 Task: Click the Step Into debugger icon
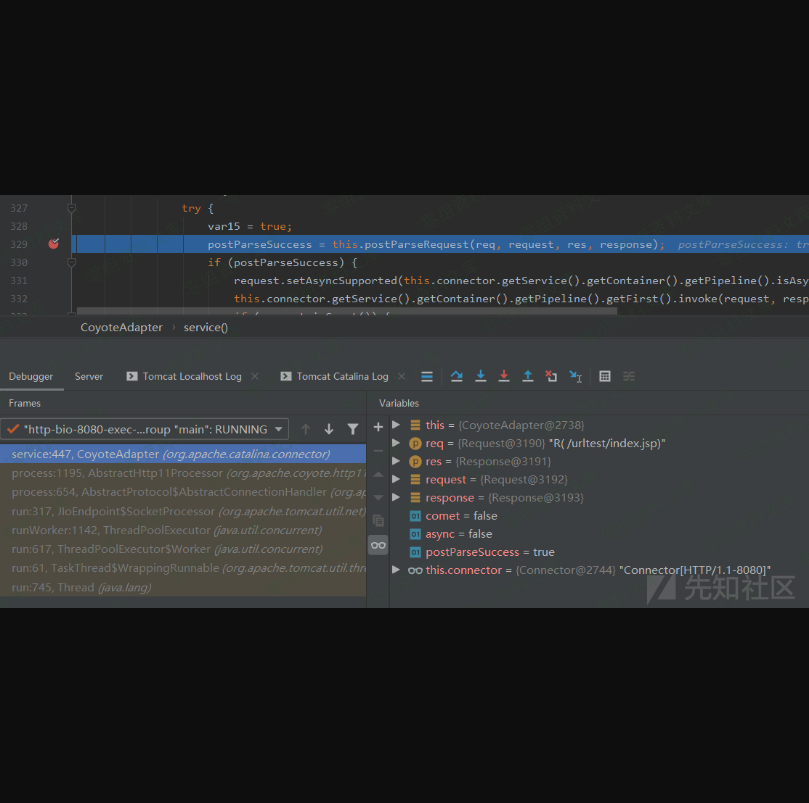[x=480, y=376]
